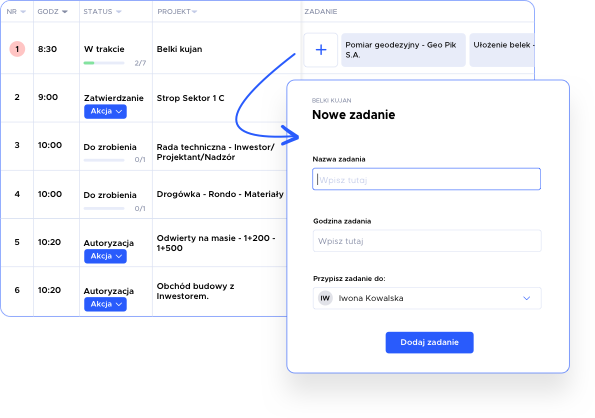Open the Ułożenie belek task card
The width and height of the screenshot is (595, 418).
502,50
